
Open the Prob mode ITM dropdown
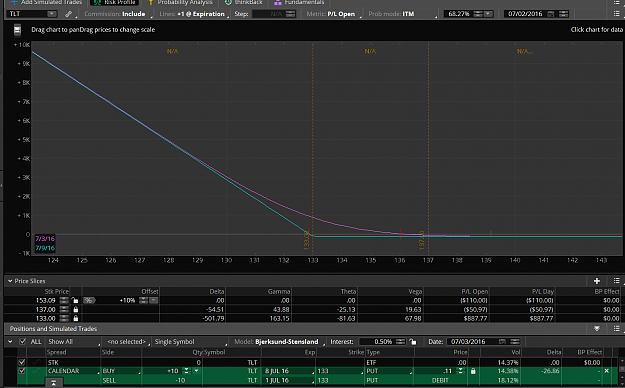(x=402, y=14)
